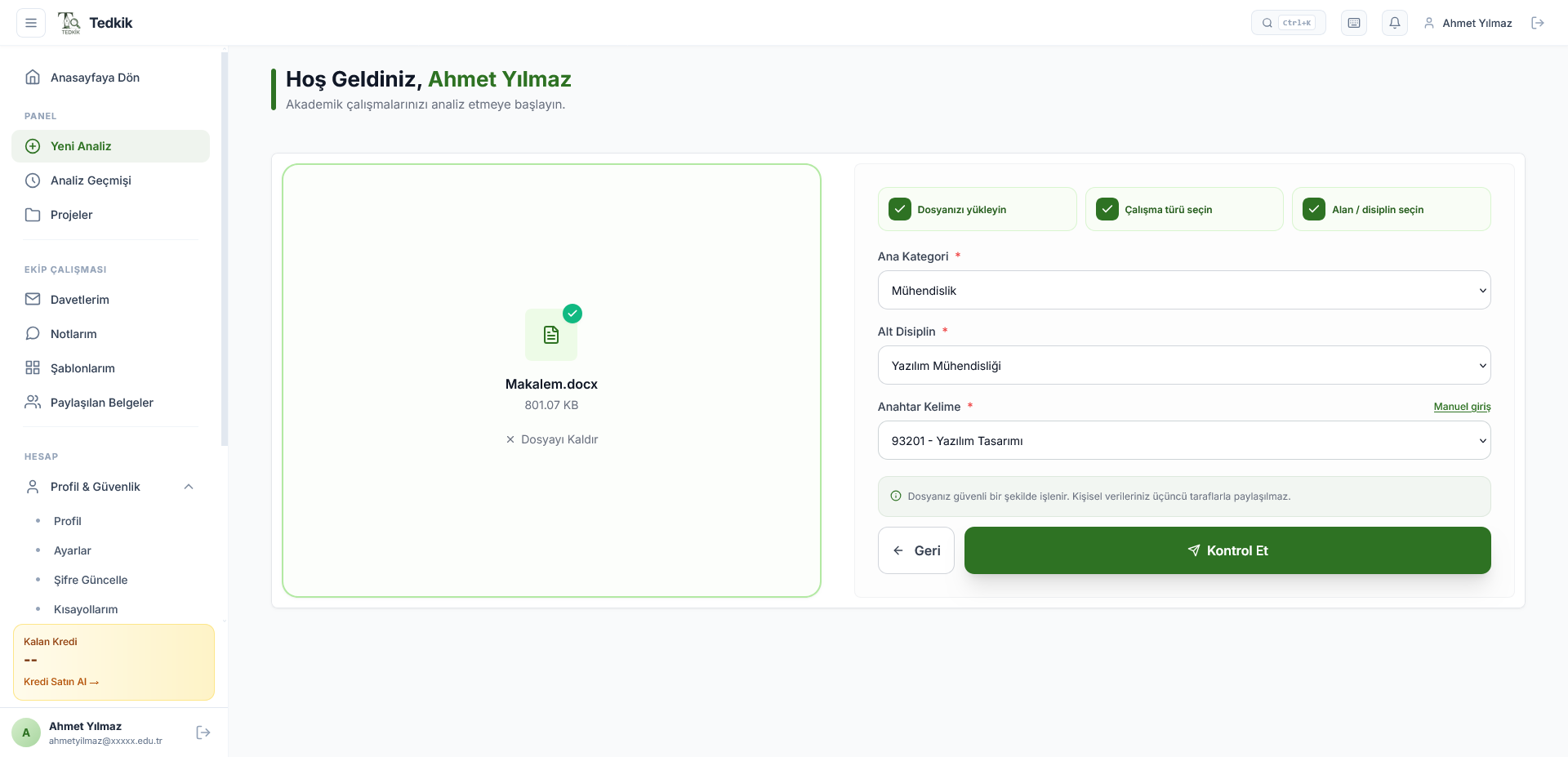Click the info icon in security notice
The image size is (1568, 757).
[x=896, y=496]
